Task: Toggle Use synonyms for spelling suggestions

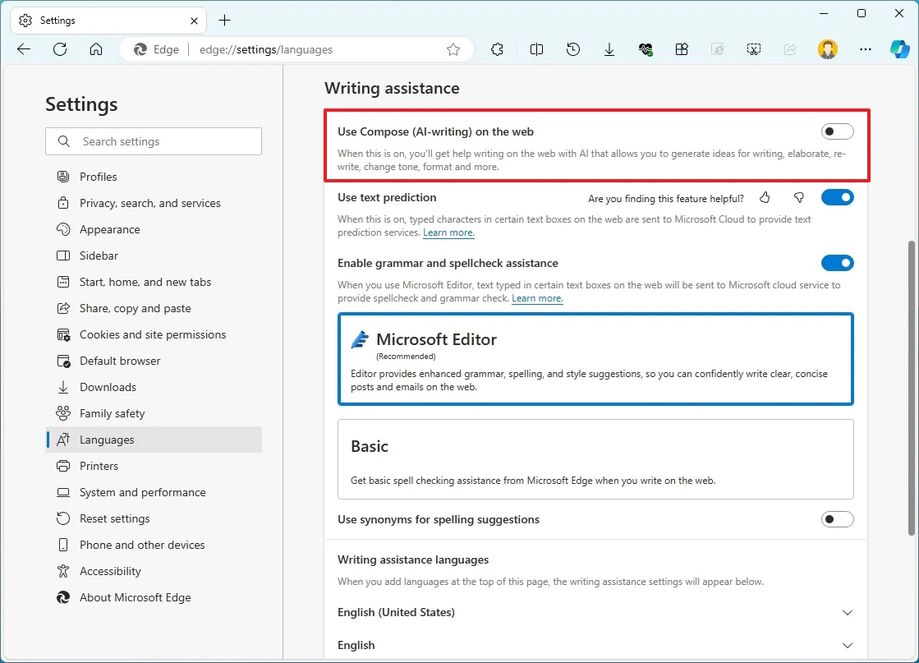Action: point(837,519)
